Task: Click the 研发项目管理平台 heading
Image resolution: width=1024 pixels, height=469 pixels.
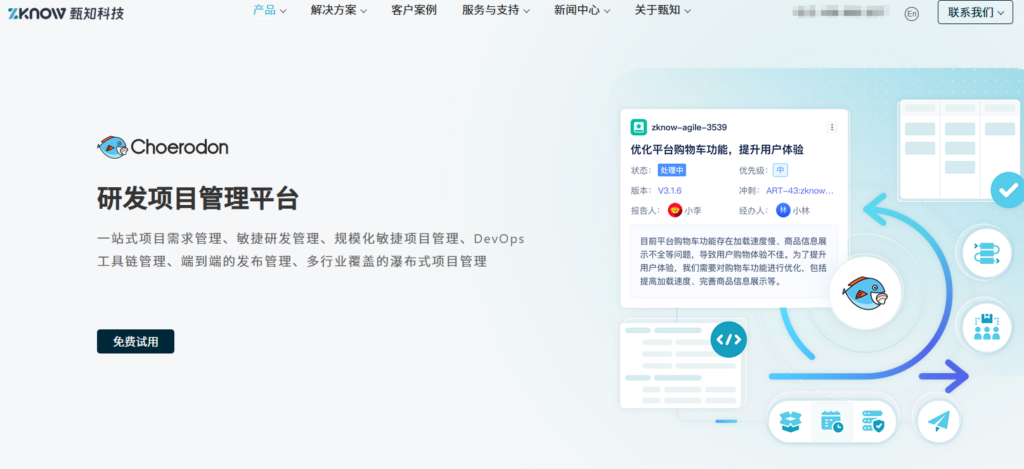Action: 198,199
